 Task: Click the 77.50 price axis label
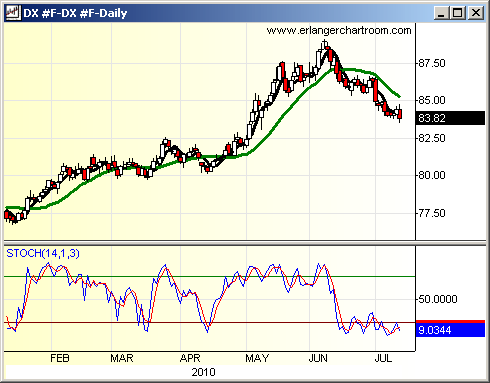coord(432,213)
